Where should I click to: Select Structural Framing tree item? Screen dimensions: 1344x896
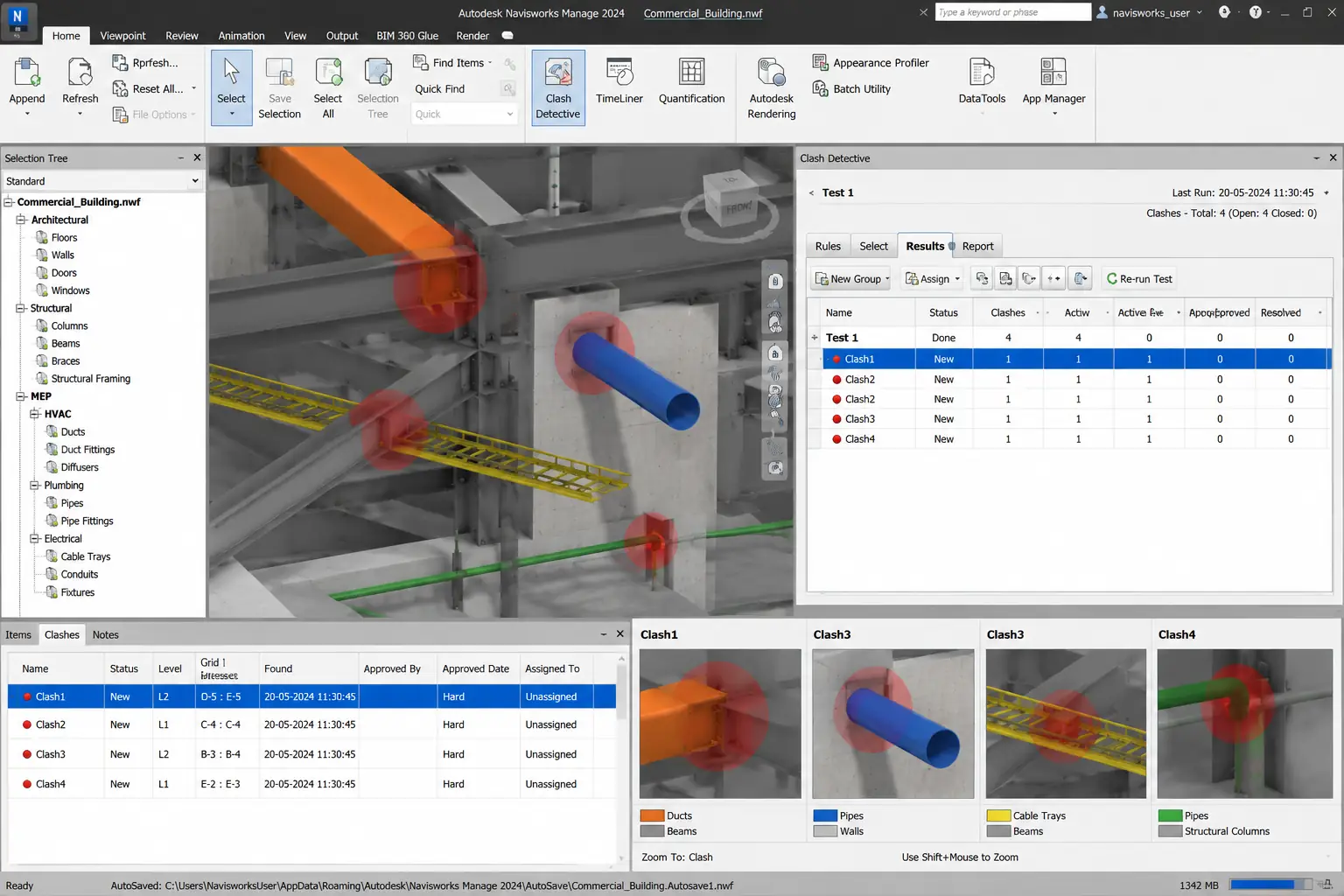coord(90,379)
